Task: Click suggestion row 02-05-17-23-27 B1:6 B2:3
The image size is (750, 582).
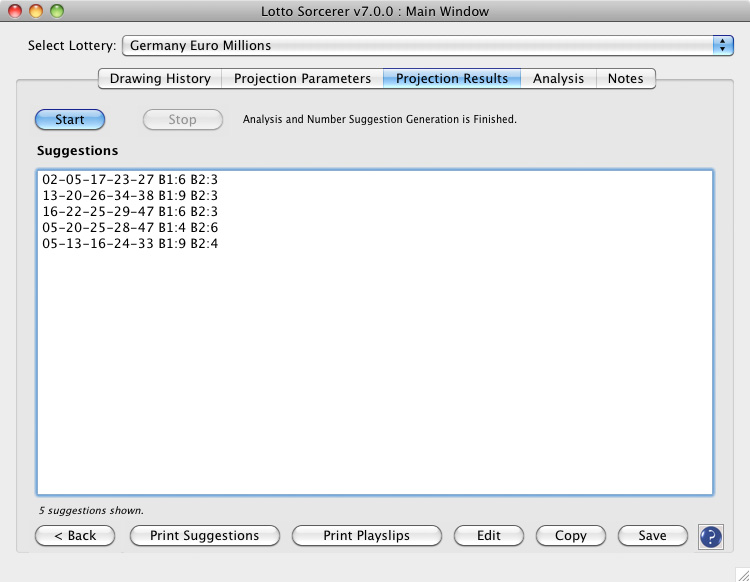Action: (130, 180)
